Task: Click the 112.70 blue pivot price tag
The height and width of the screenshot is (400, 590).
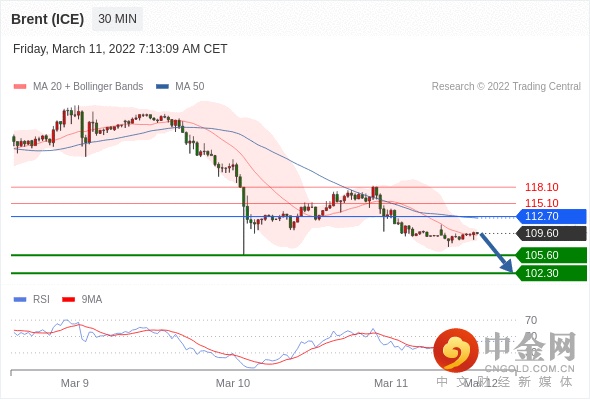Action: [x=552, y=216]
